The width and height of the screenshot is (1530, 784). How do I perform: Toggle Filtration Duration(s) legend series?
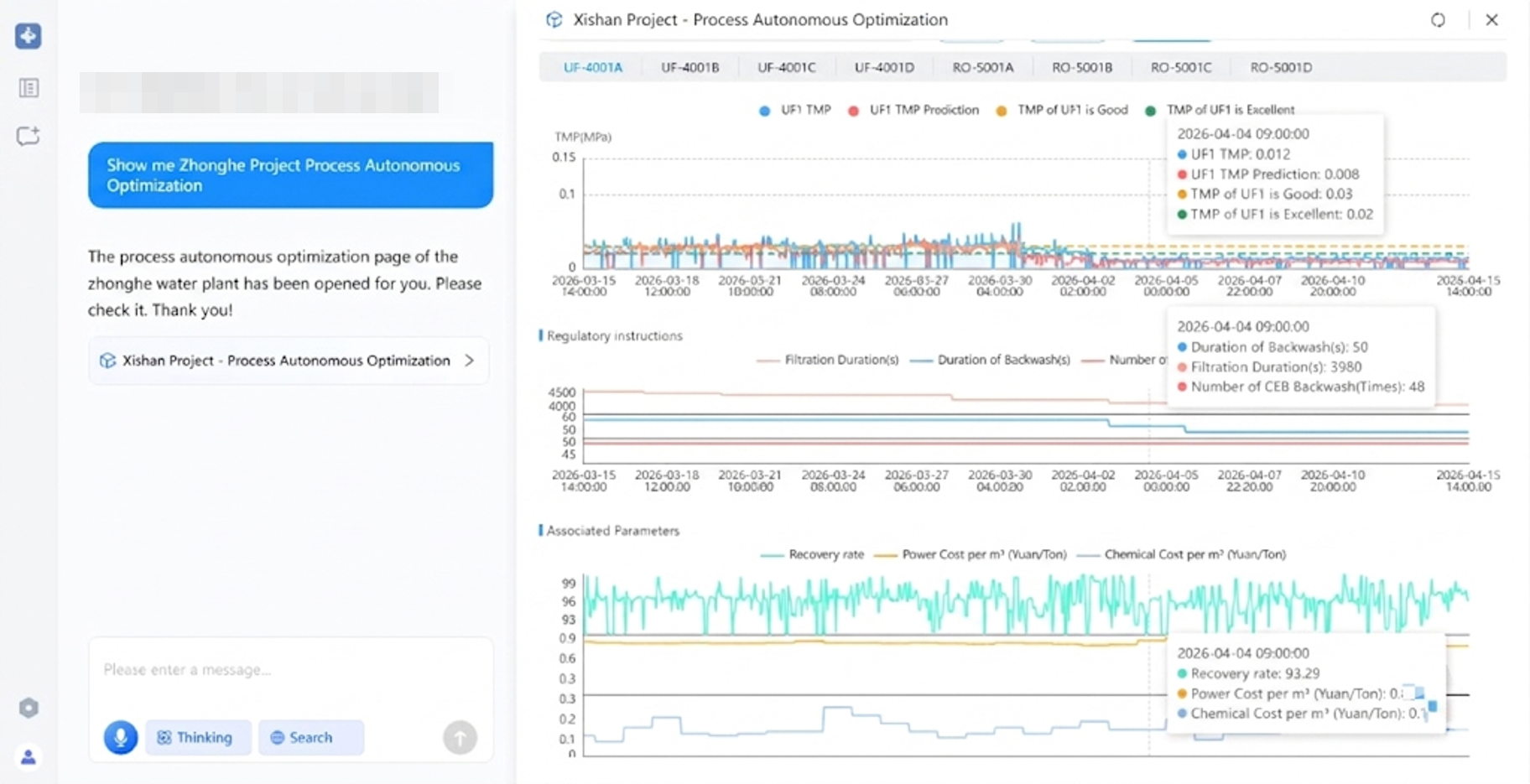[828, 360]
